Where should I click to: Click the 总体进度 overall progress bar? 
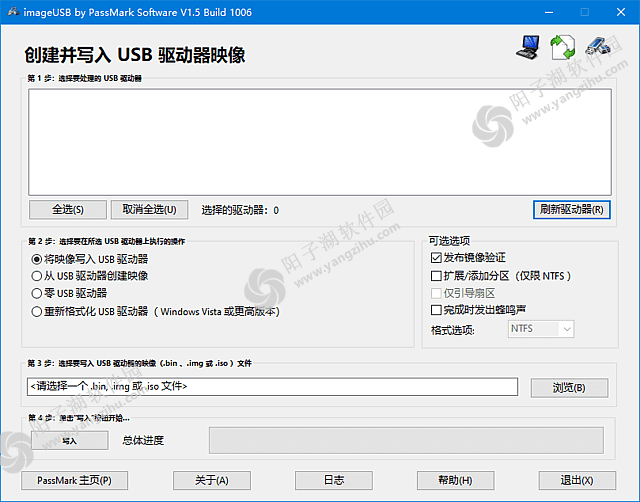406,440
